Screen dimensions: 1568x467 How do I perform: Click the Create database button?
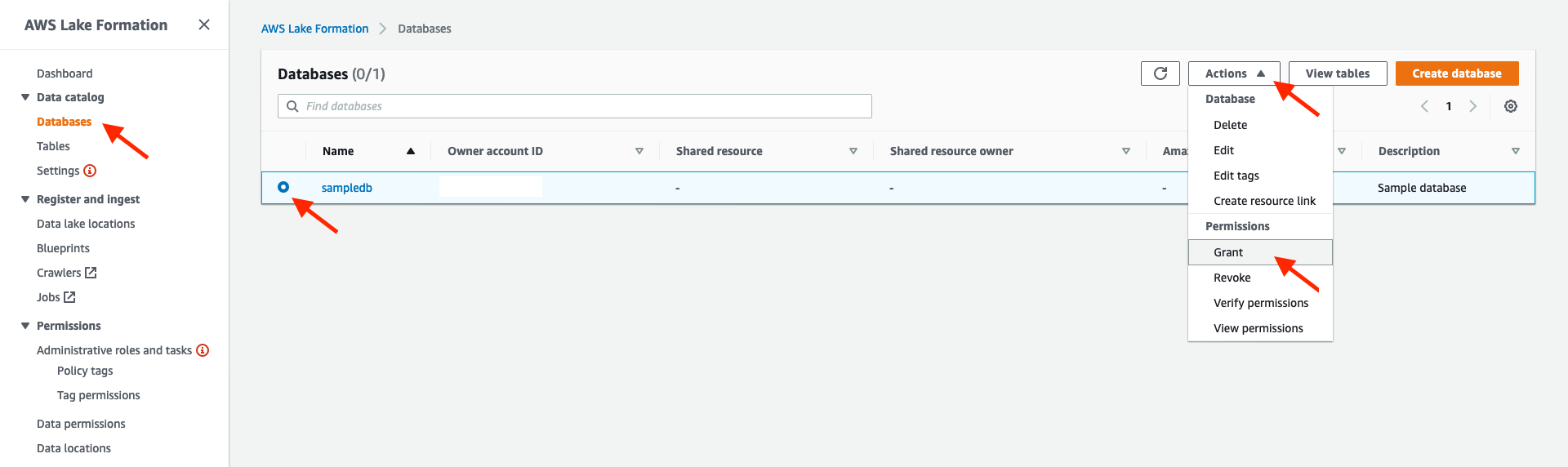pos(1457,73)
